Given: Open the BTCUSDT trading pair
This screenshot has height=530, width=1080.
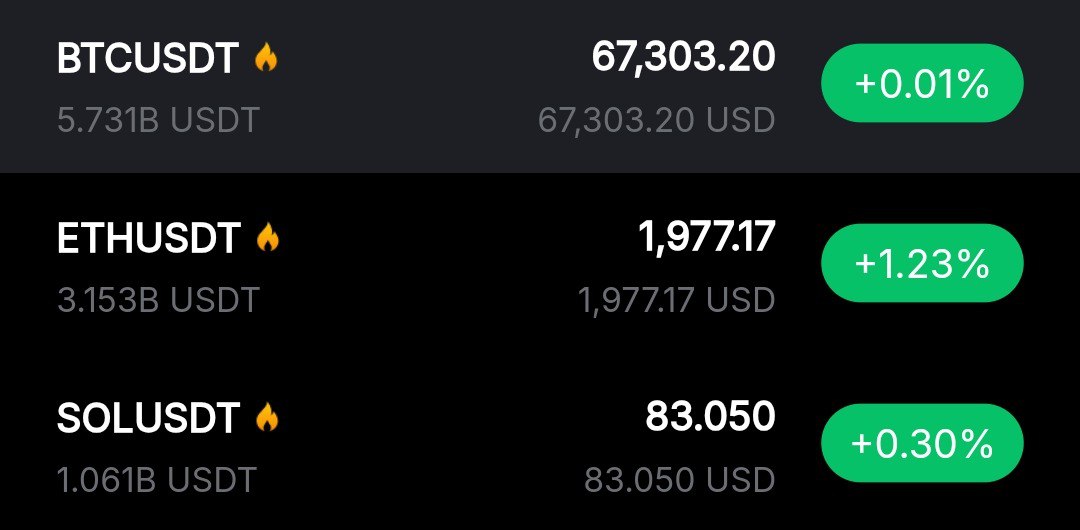Looking at the screenshot, I should coord(148,60).
